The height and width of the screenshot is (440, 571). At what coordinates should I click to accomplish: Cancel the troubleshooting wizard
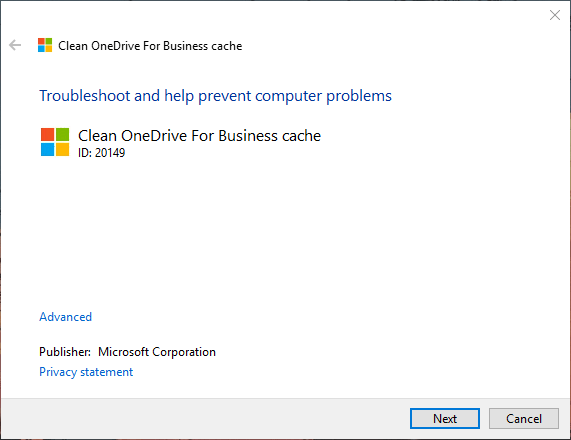point(524,419)
